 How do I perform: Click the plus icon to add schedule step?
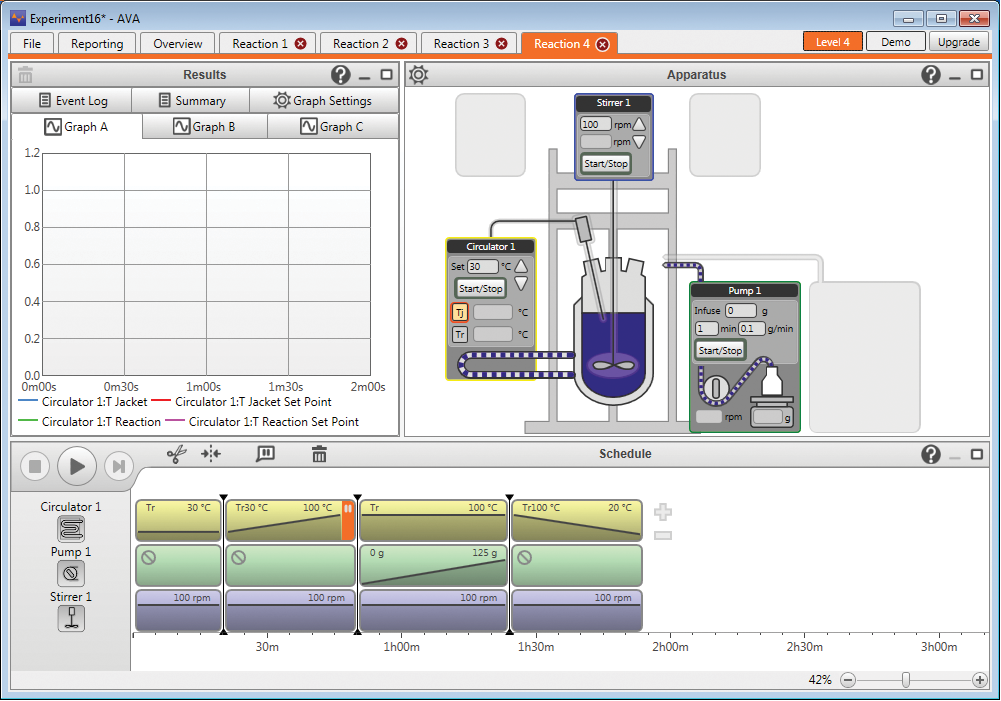click(x=662, y=512)
